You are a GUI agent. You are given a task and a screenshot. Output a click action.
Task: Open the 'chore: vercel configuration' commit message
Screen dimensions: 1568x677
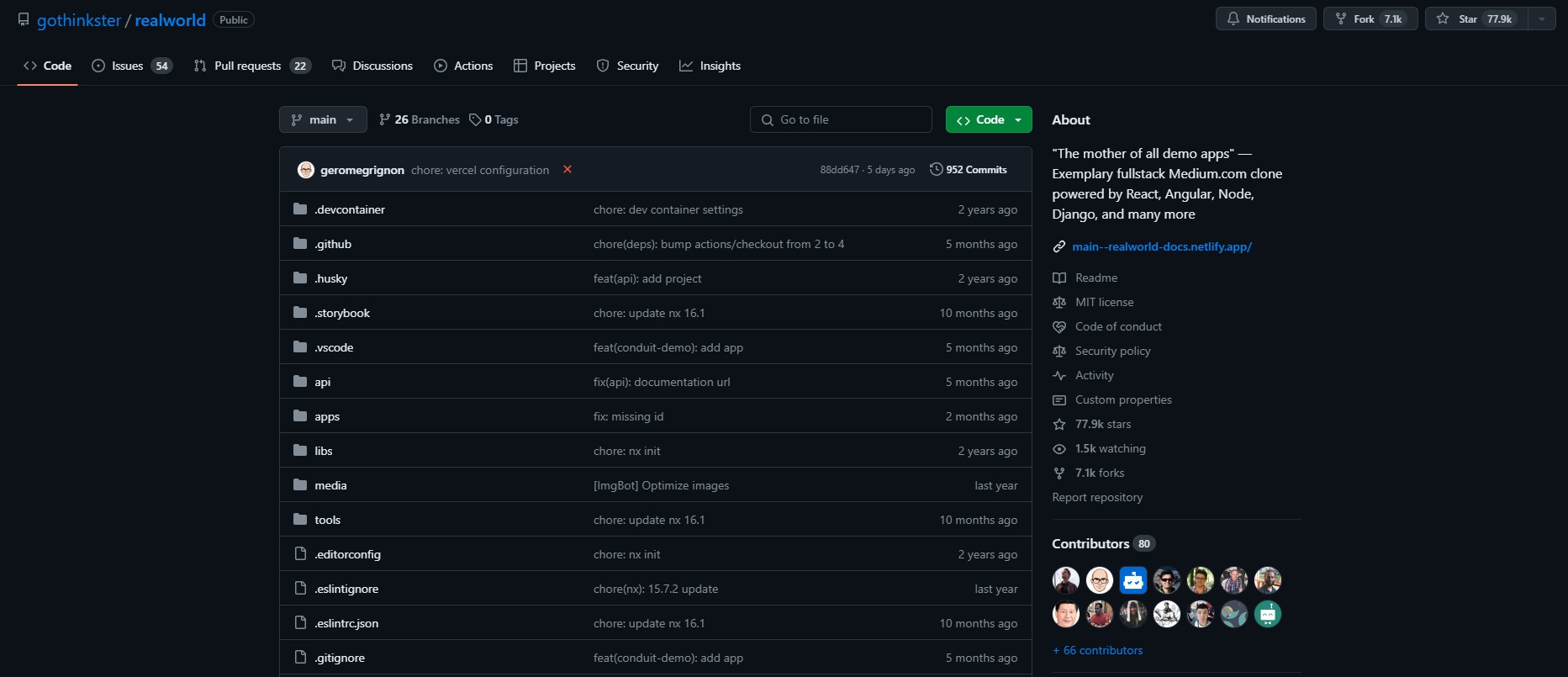(x=480, y=170)
